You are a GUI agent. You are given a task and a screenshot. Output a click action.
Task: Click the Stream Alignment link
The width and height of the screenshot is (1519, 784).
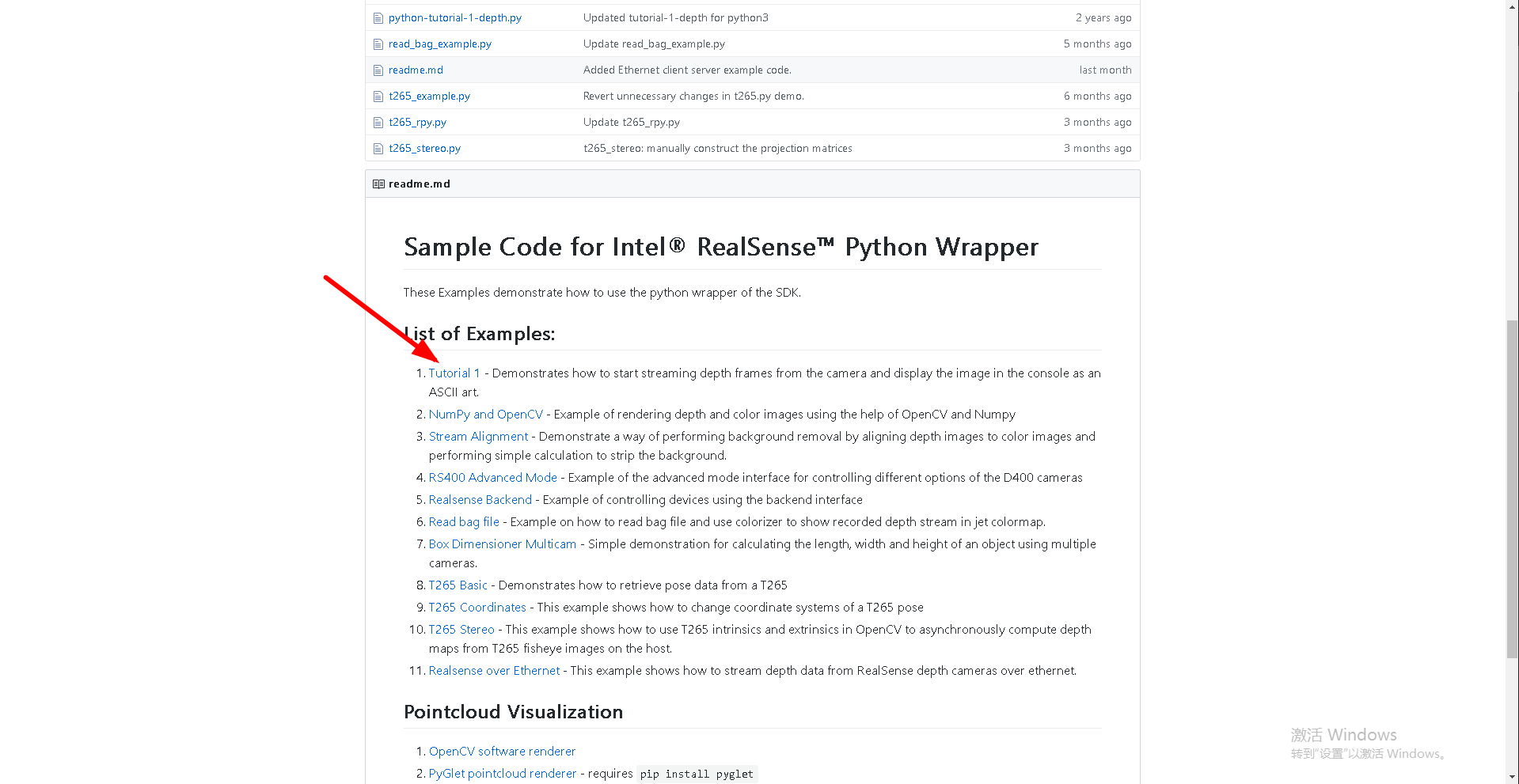click(x=478, y=436)
